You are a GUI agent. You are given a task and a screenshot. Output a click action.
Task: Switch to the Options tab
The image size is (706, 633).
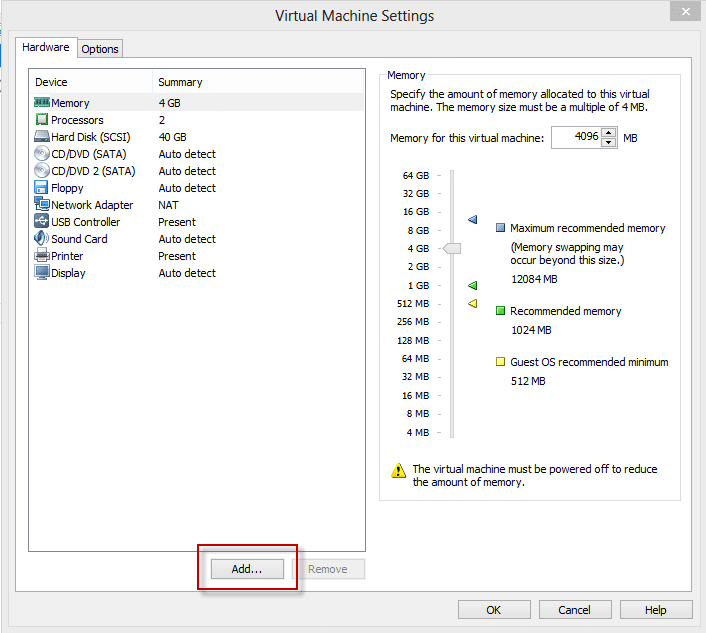coord(100,49)
